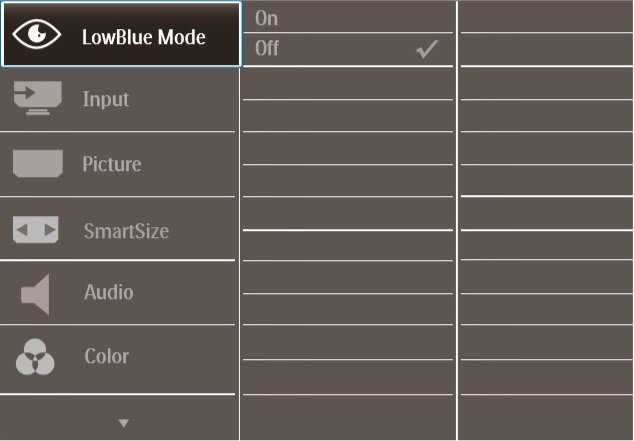Open the Input menu

(x=117, y=99)
